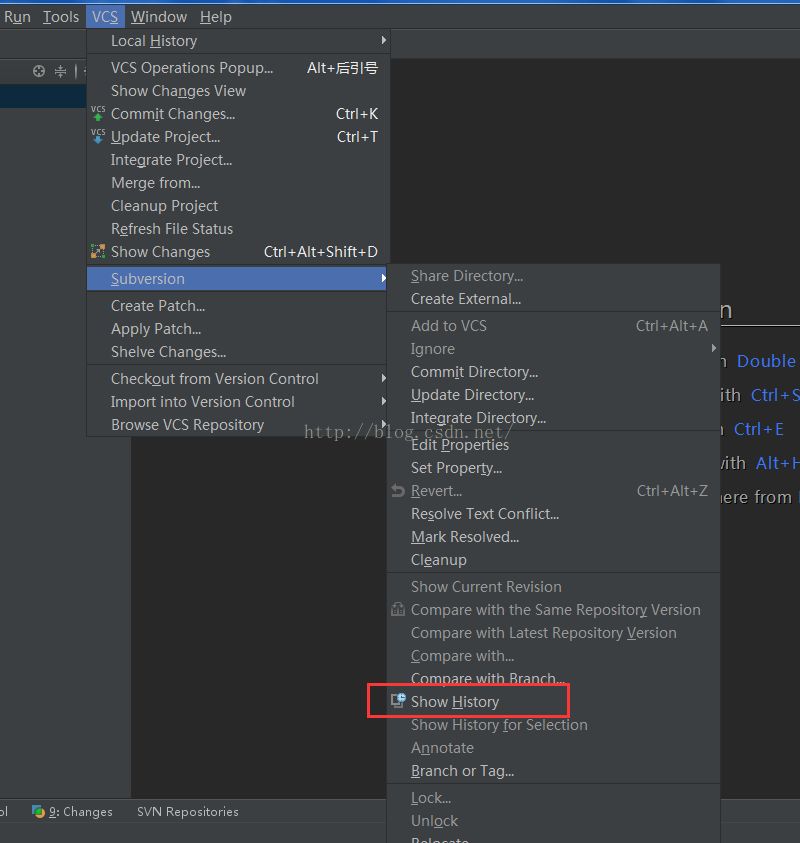Image resolution: width=800 pixels, height=843 pixels.
Task: Click the collapse-all icon in project panel
Action: [60, 71]
